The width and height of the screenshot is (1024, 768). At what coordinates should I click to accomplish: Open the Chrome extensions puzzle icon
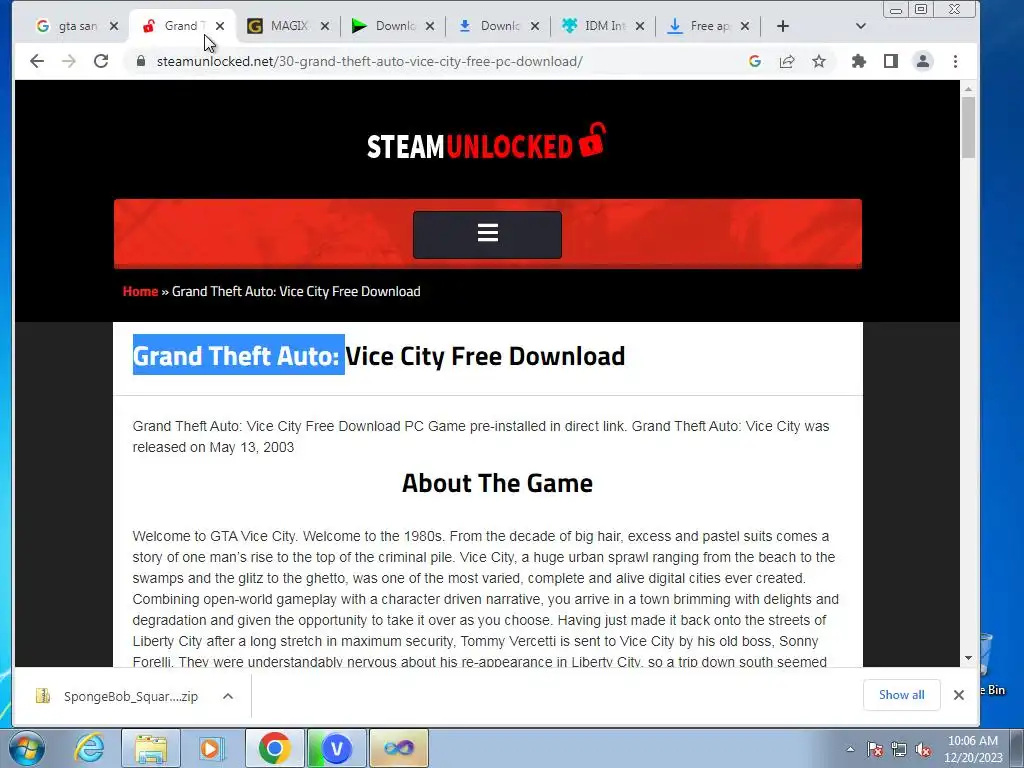point(859,61)
